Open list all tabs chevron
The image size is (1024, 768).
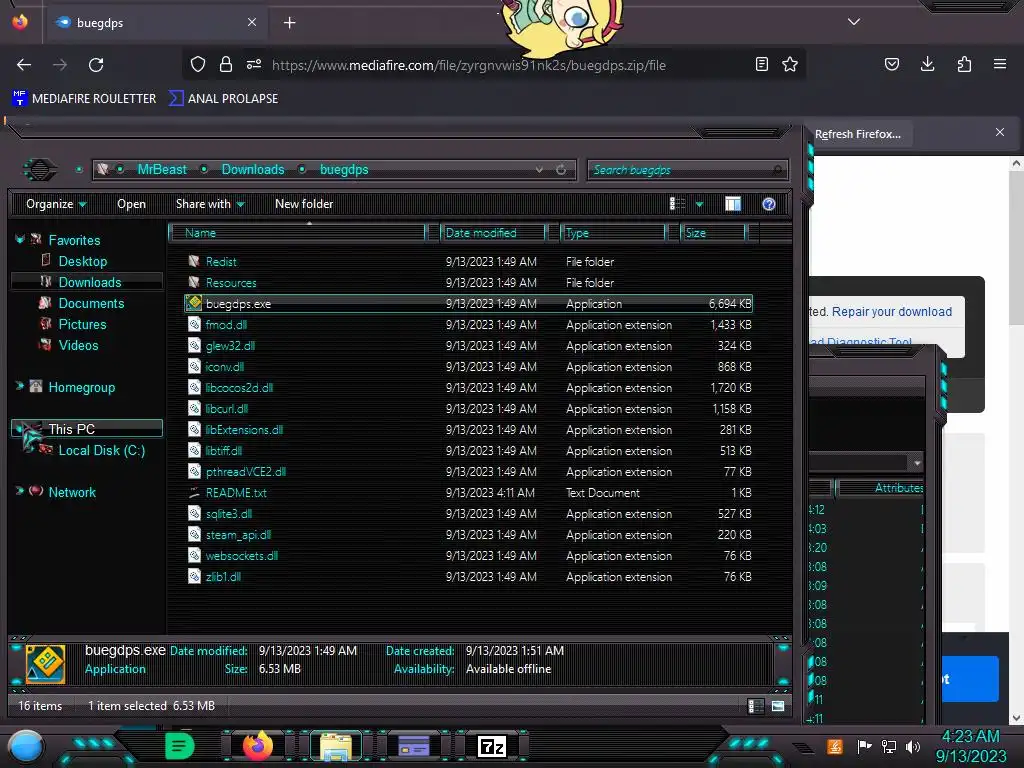(854, 22)
